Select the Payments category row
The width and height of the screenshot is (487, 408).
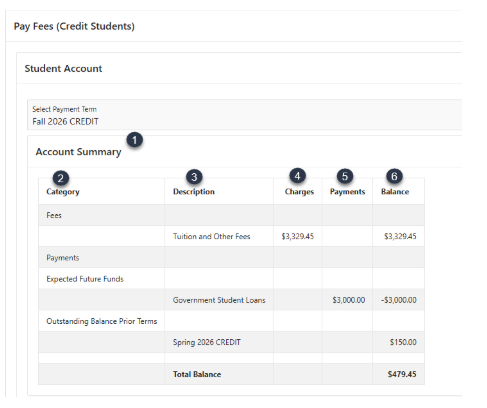(x=231, y=257)
